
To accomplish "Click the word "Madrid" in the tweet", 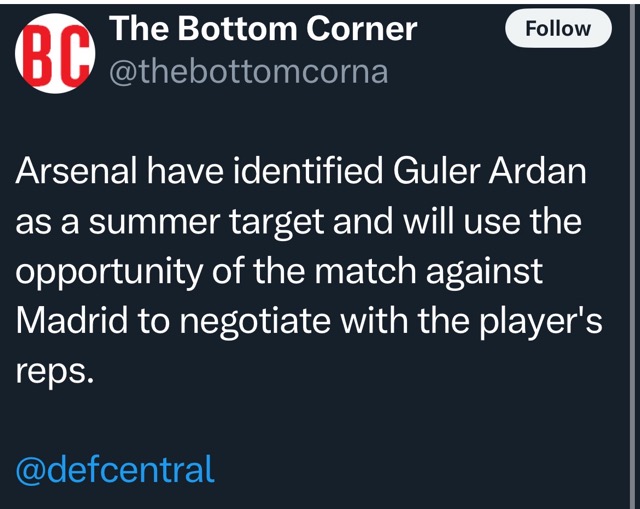I will point(68,323).
